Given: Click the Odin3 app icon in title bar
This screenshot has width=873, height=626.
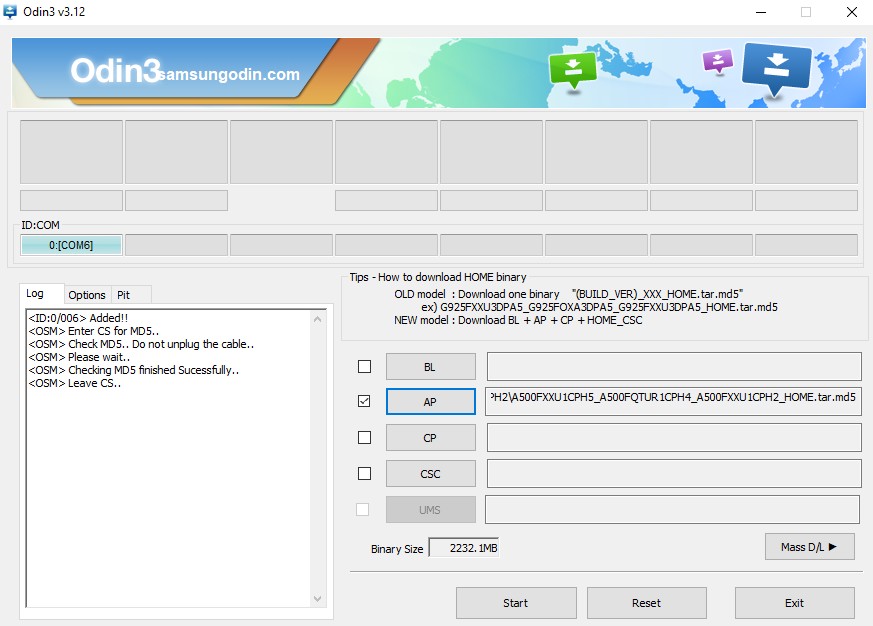Looking at the screenshot, I should pos(10,12).
